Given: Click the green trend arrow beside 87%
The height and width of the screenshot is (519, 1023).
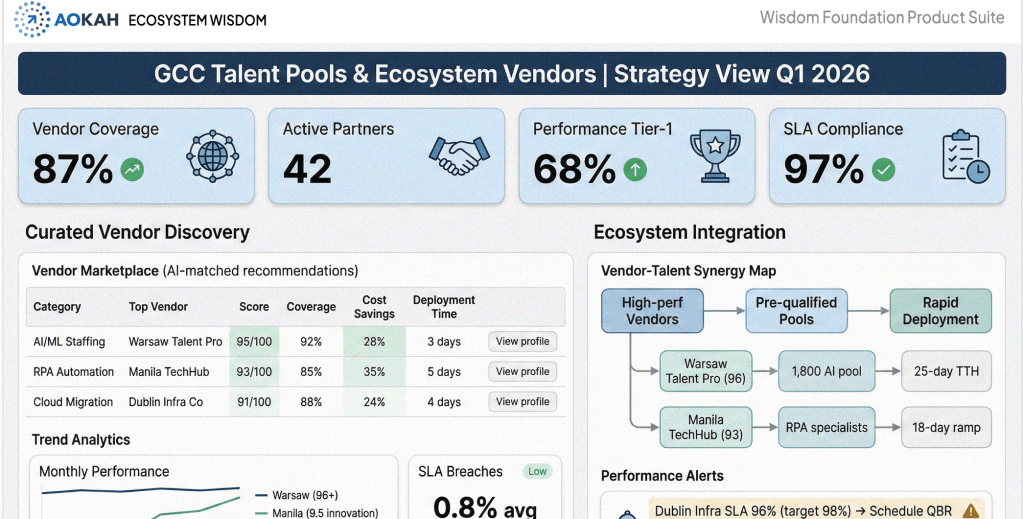Looking at the screenshot, I should [132, 170].
